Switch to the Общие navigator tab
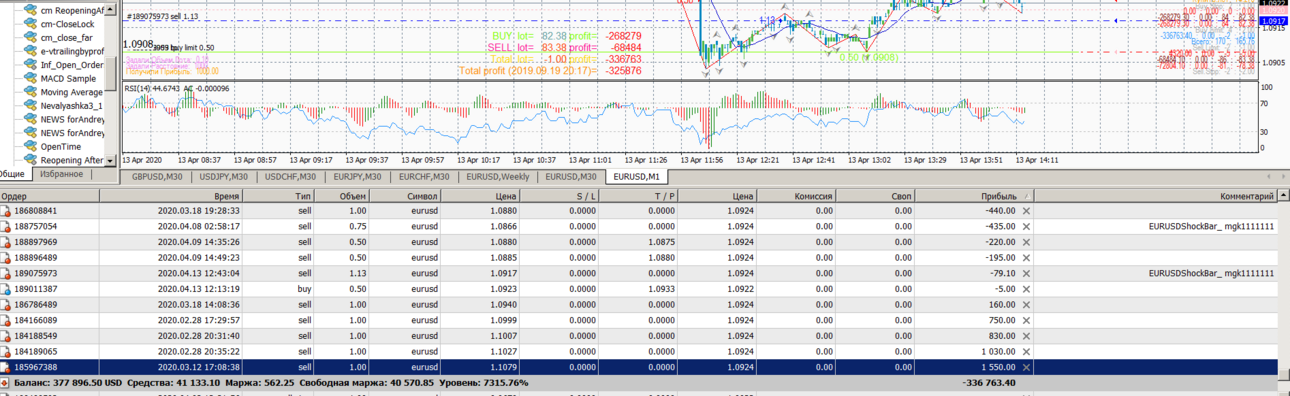Viewport: 1290px width, 396px height. click(12, 175)
